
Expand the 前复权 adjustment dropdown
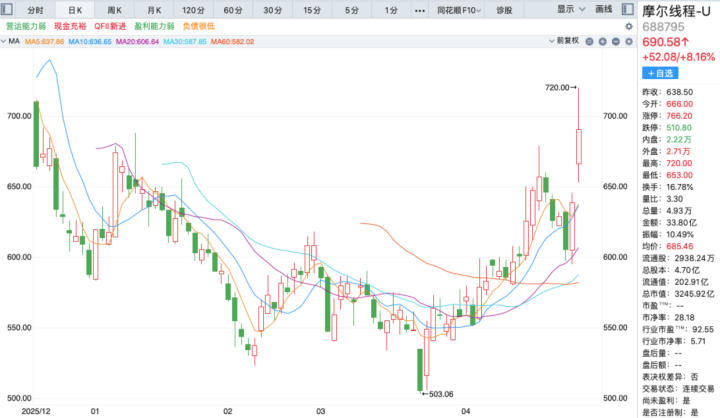pyautogui.click(x=565, y=43)
